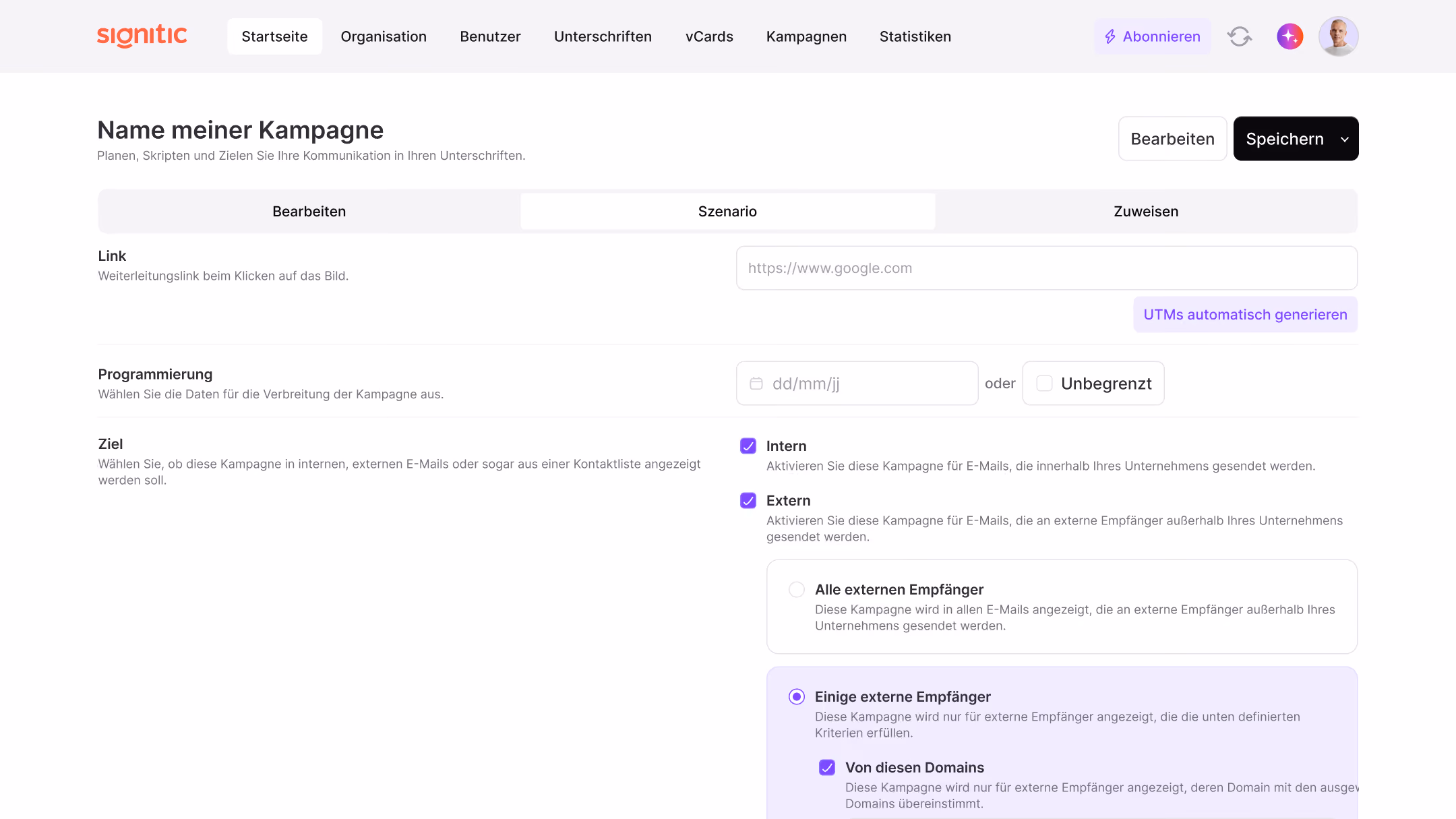Open the Statistiken menu item

click(915, 36)
